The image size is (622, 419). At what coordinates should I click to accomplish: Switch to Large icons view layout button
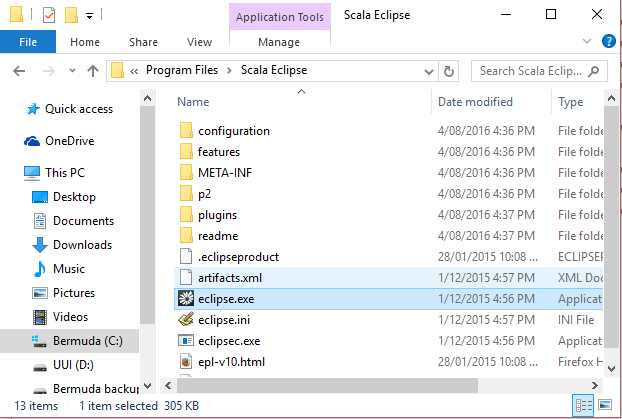[x=605, y=405]
